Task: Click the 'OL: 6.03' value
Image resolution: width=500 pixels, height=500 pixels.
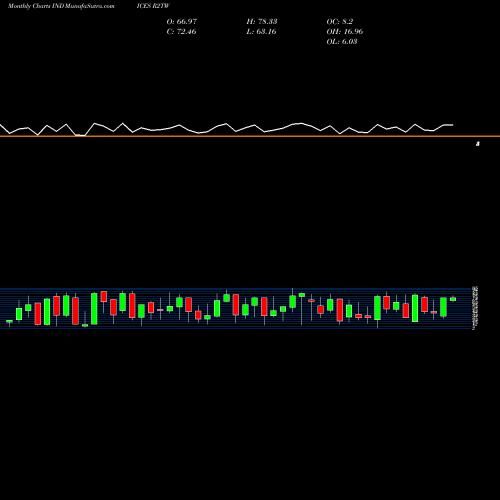Action: 342,42
